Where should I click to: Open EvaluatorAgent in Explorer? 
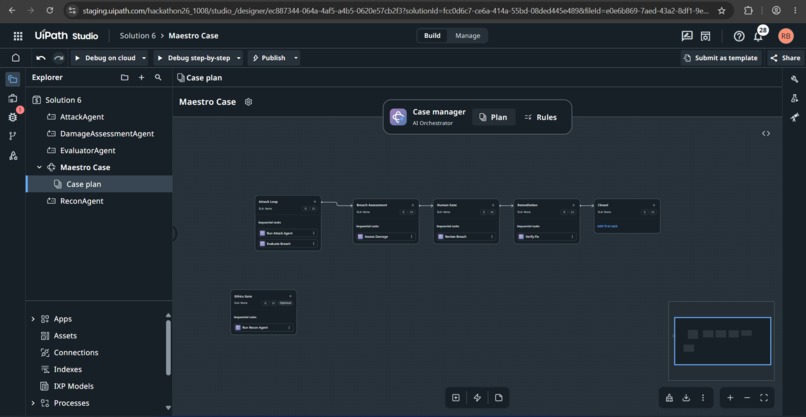pyautogui.click(x=87, y=151)
